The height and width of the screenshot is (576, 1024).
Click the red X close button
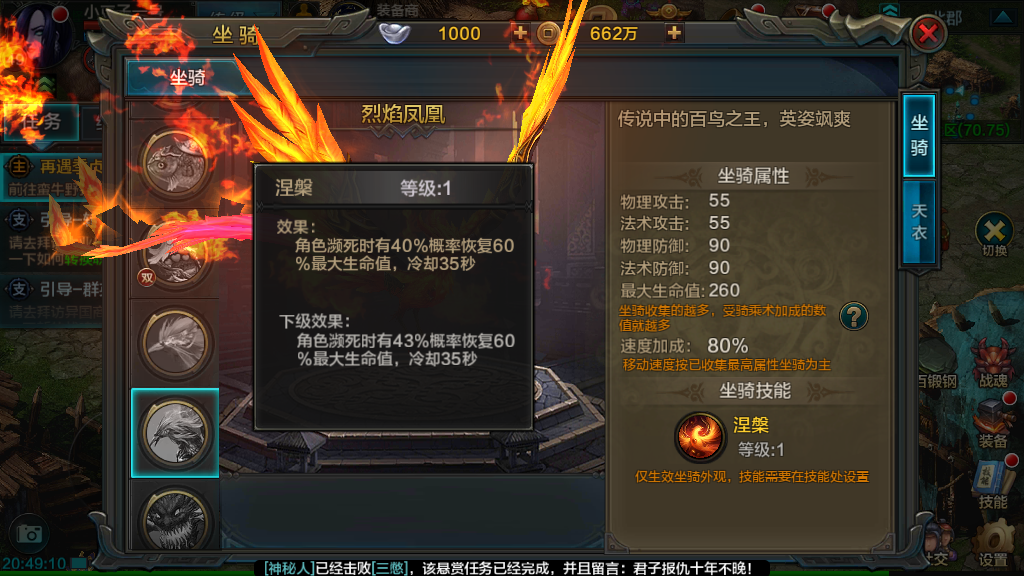coord(927,34)
